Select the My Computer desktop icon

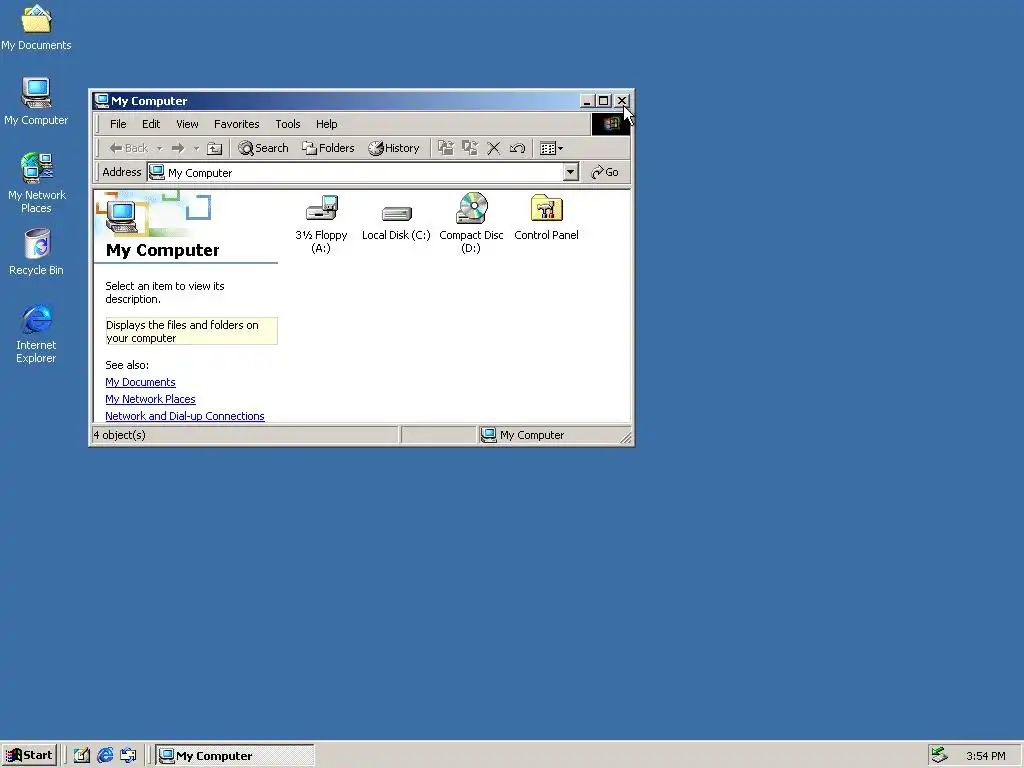[36, 102]
